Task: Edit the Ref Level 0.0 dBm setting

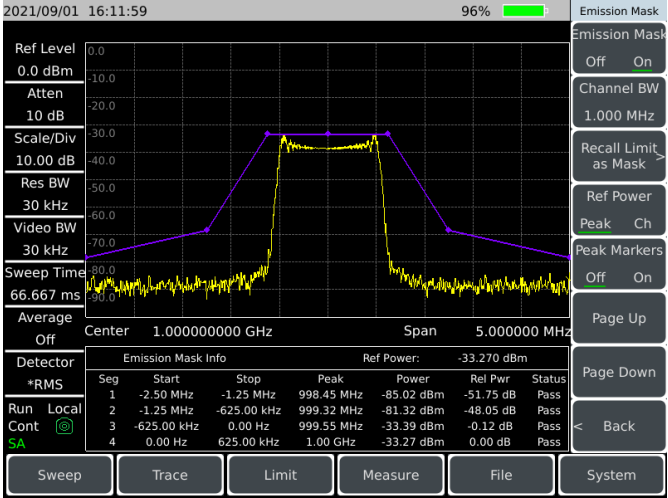Action: point(45,60)
